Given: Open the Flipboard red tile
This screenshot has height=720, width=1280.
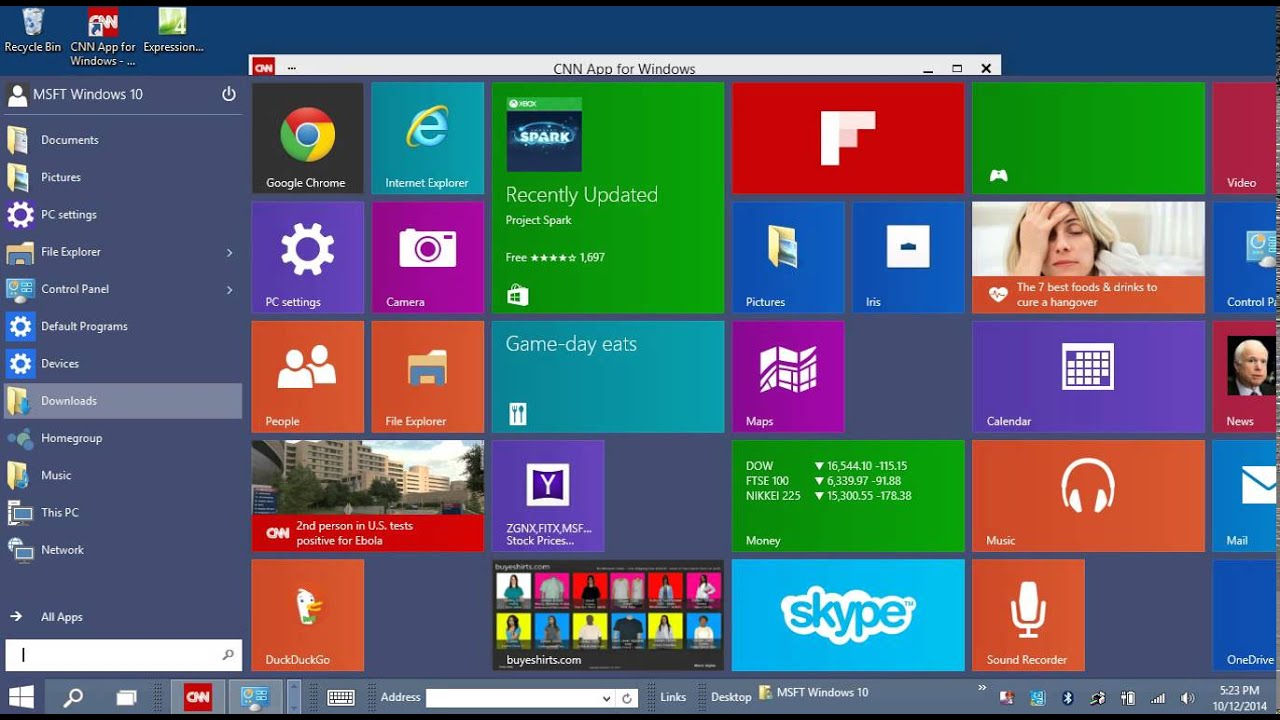Looking at the screenshot, I should coord(848,138).
